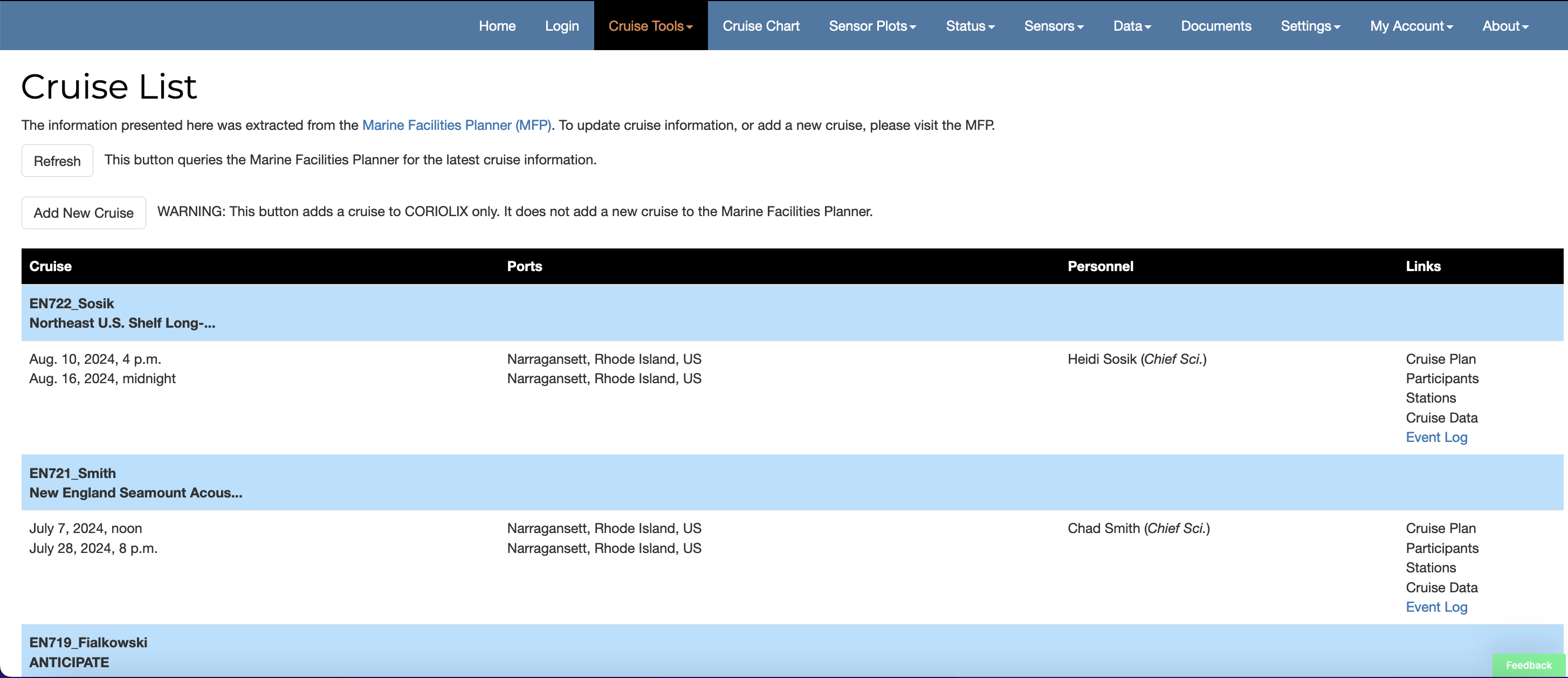This screenshot has width=1568, height=678.
Task: Click the Refresh button
Action: pyautogui.click(x=57, y=161)
